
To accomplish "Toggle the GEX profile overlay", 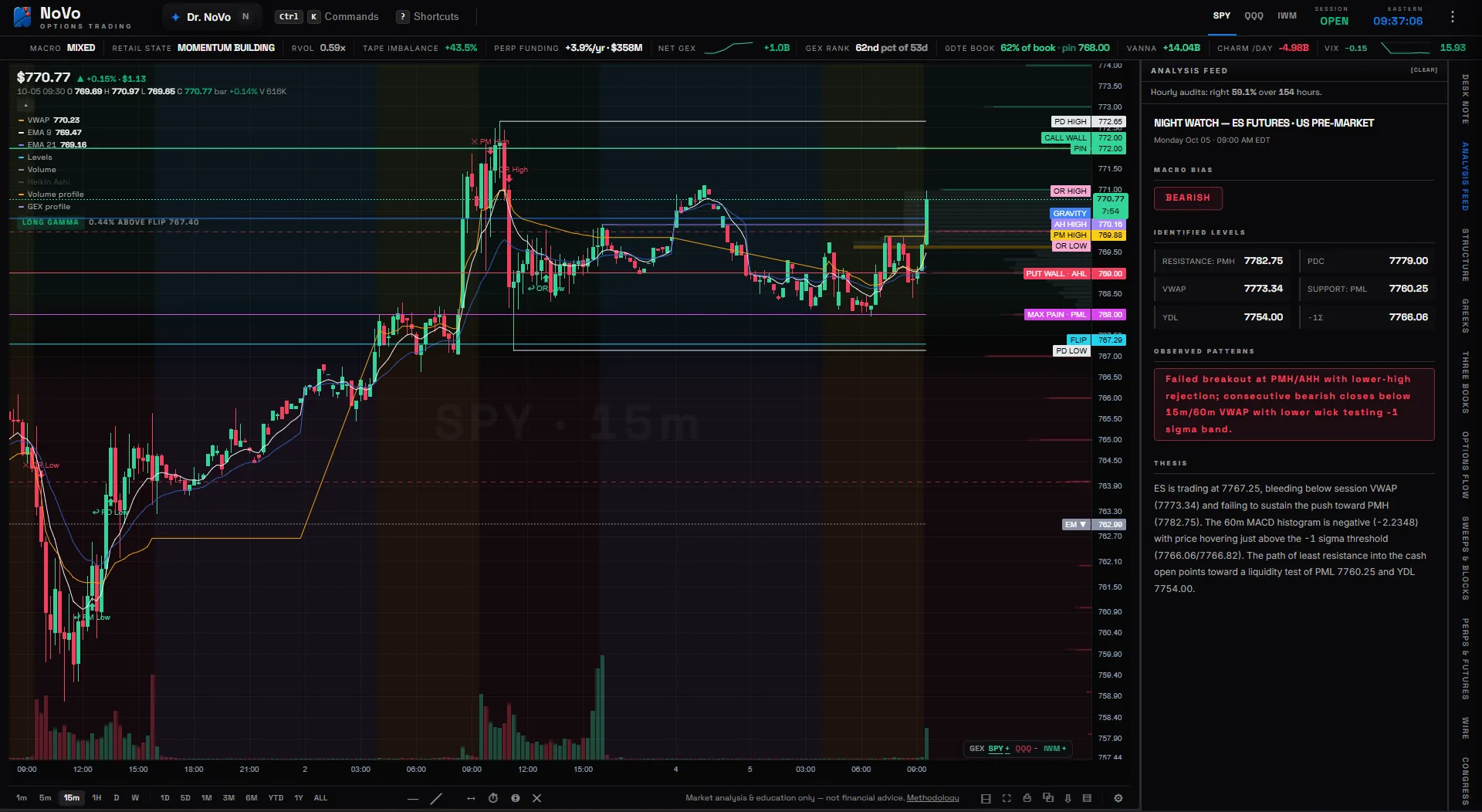I will tap(45, 207).
